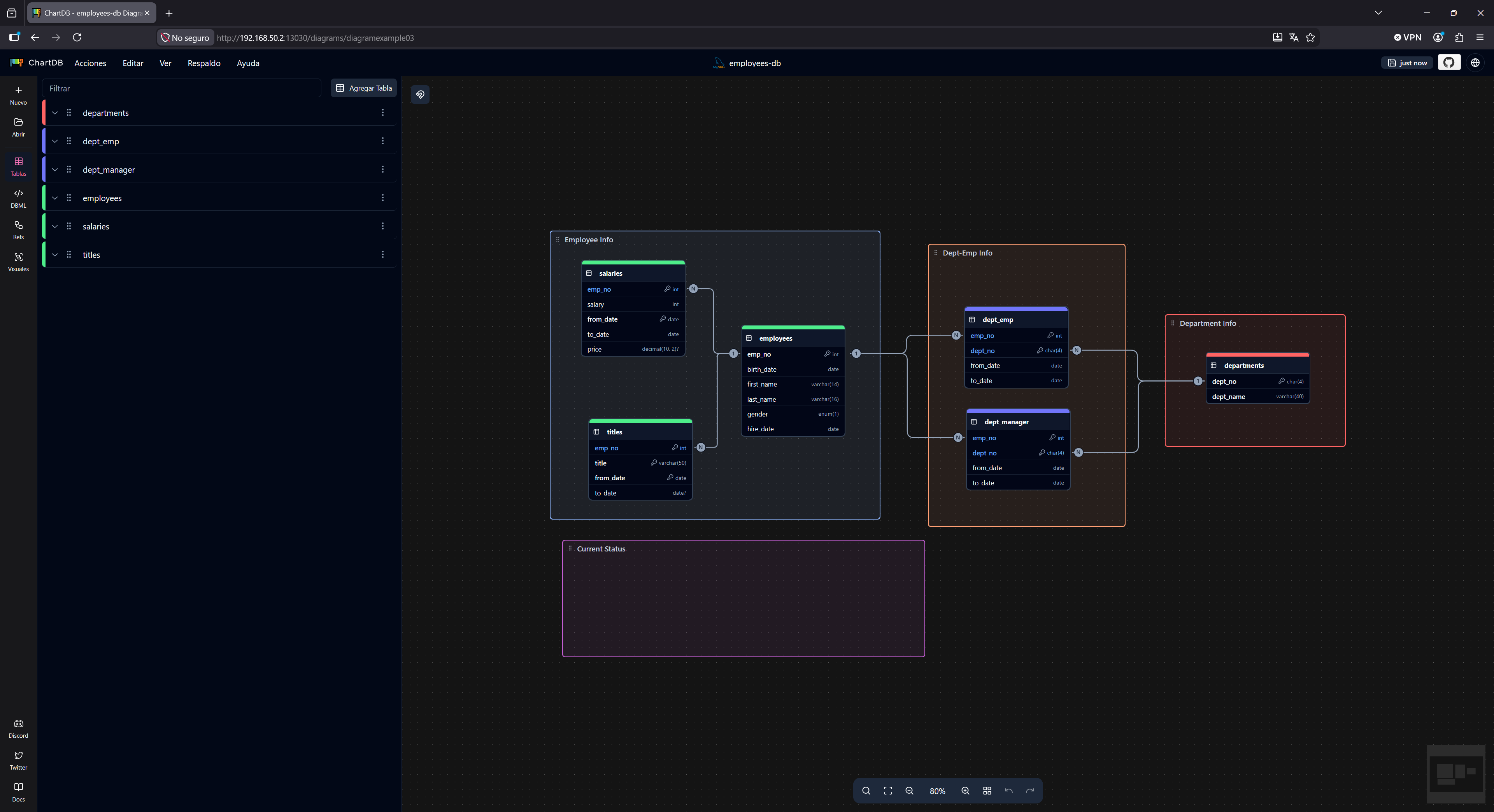Click the hire_date field in employees table
This screenshot has width=1494, height=812.
[x=793, y=429]
